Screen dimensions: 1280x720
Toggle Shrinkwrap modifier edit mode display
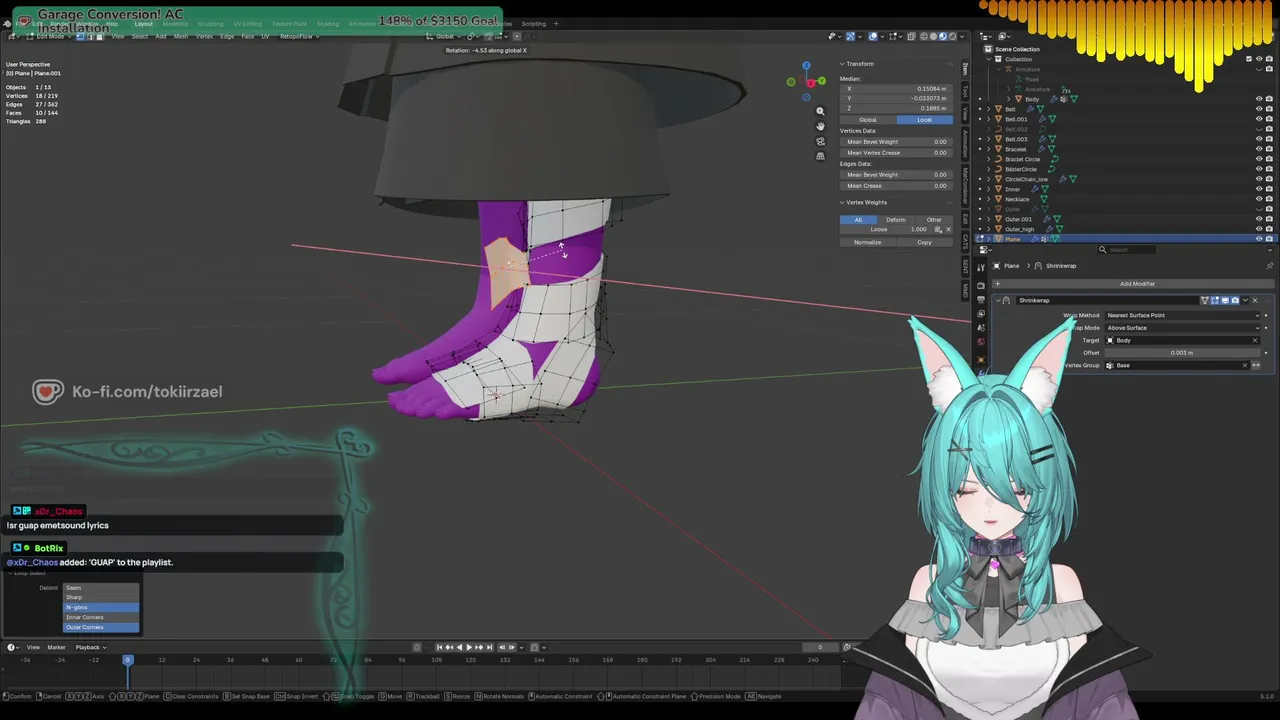point(1216,300)
